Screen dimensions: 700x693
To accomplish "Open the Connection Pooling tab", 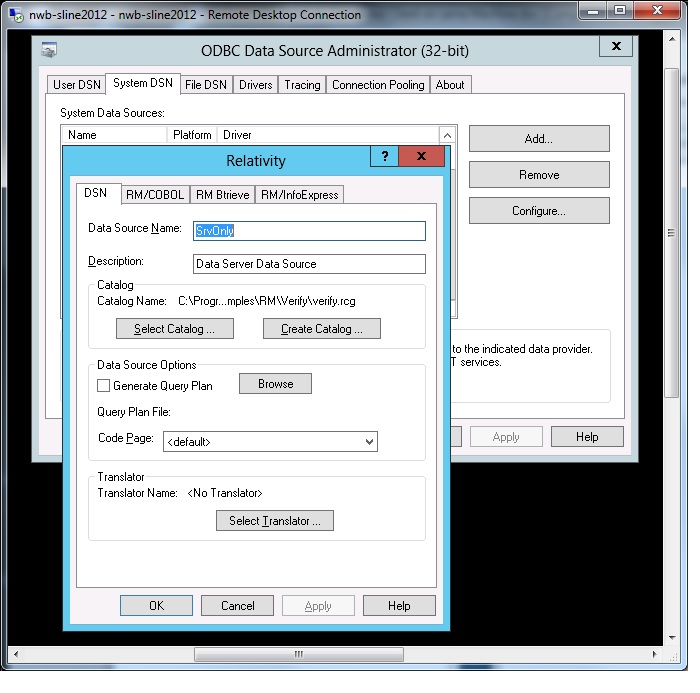I will click(x=378, y=84).
